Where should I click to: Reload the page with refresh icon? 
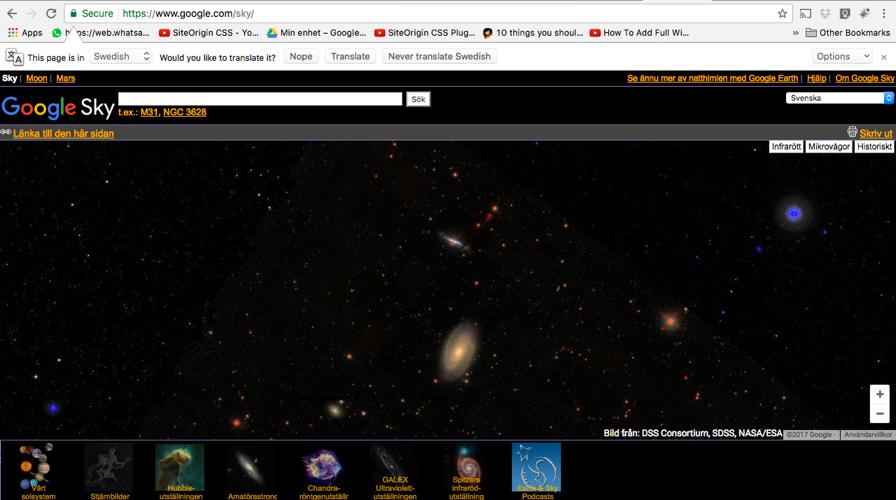click(51, 13)
